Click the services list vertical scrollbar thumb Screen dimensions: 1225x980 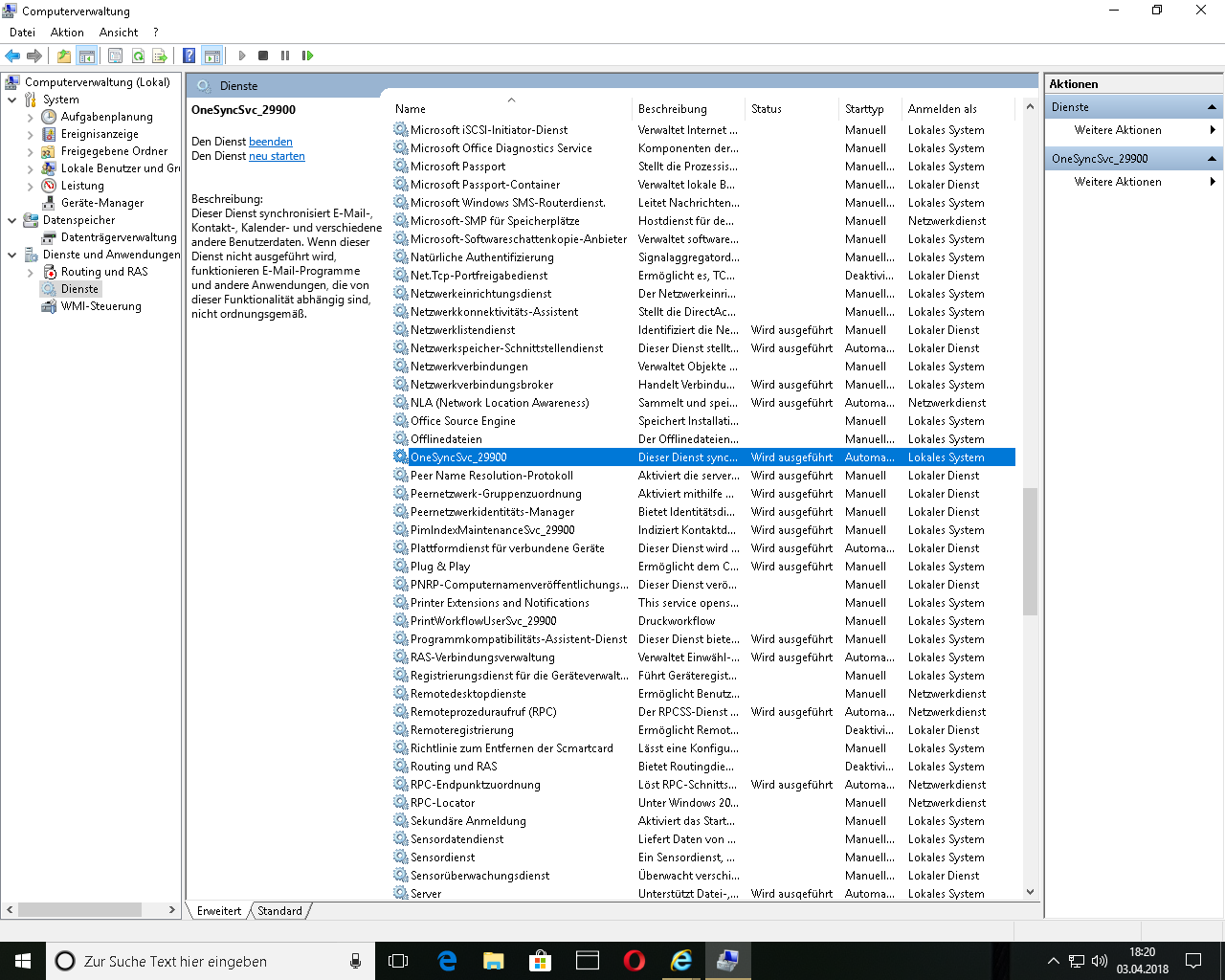coord(1030,551)
